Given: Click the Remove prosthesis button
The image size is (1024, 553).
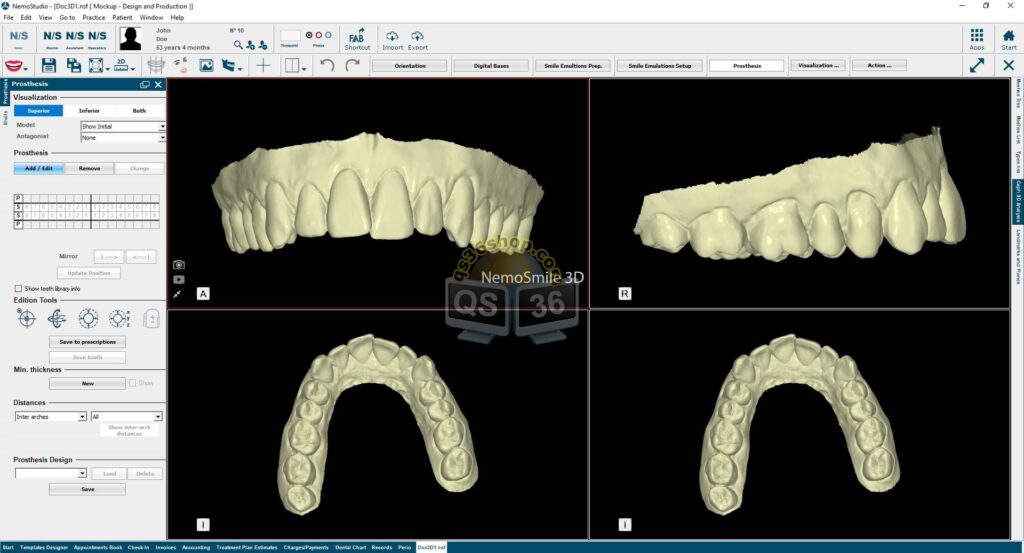Looking at the screenshot, I should coord(89,168).
